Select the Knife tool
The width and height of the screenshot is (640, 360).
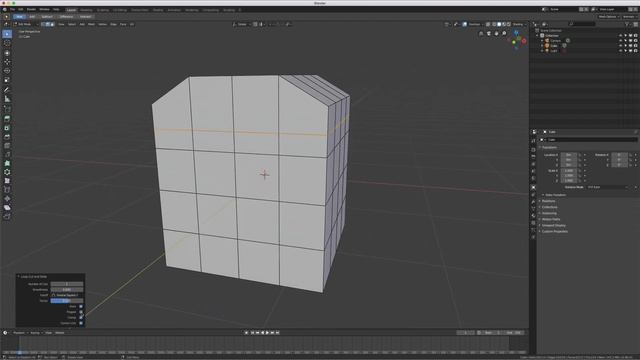pos(7,154)
